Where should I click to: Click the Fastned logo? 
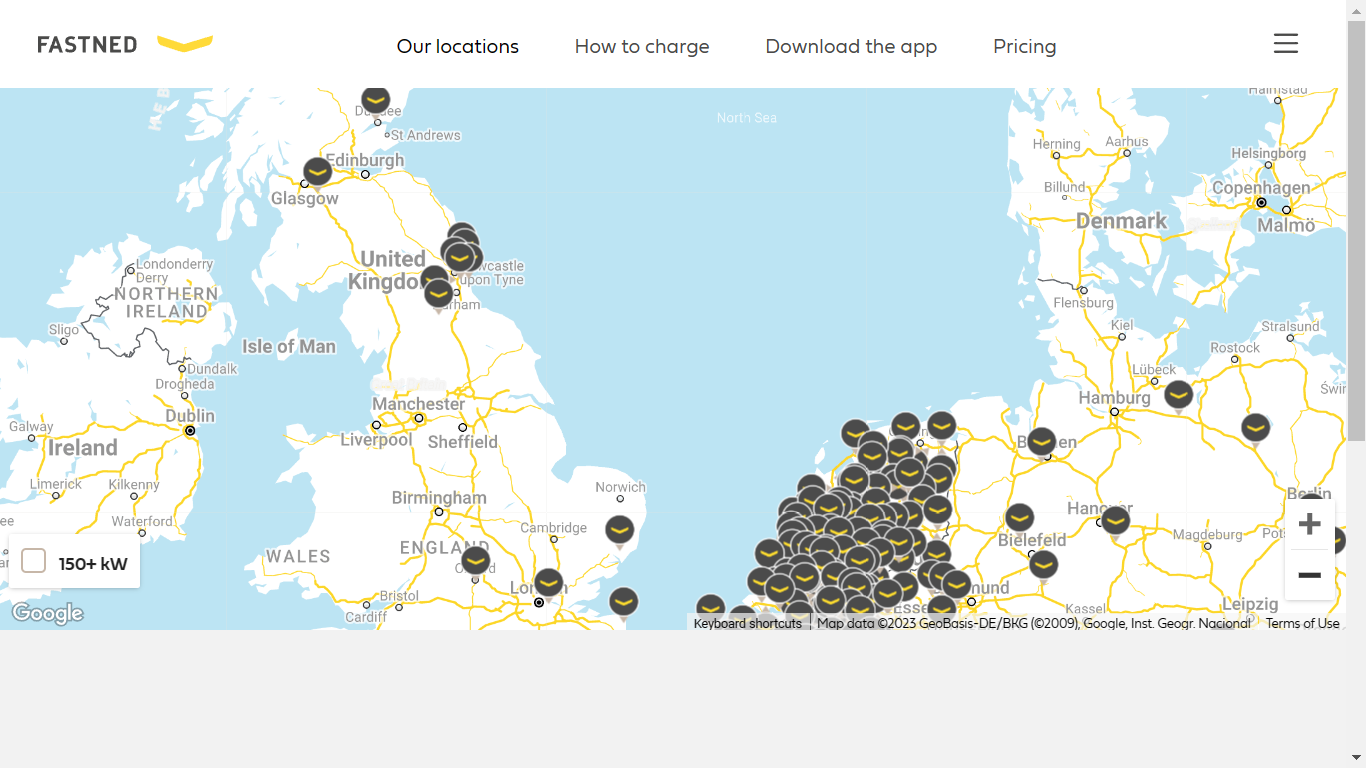pyautogui.click(x=125, y=44)
